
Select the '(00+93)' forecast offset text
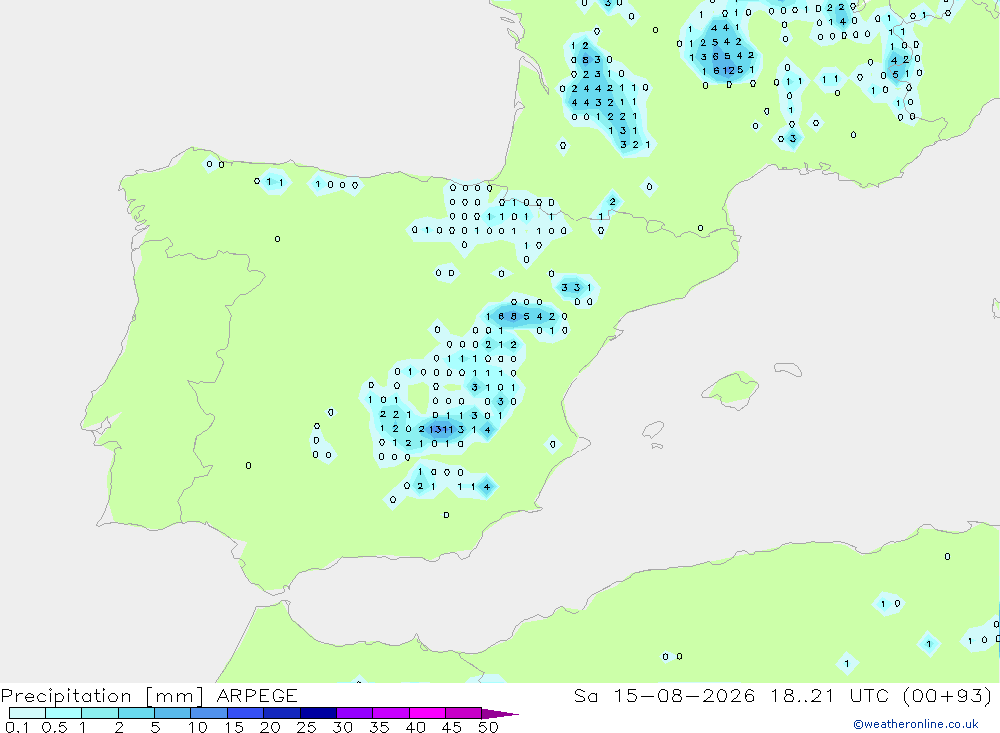click(x=948, y=696)
